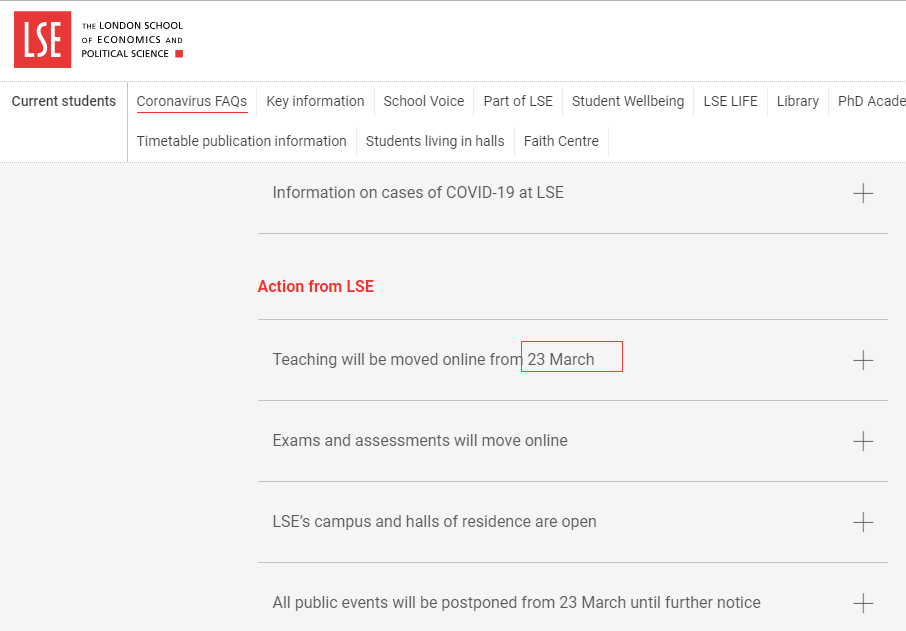906x631 pixels.
Task: Go to Key information
Action: [315, 101]
